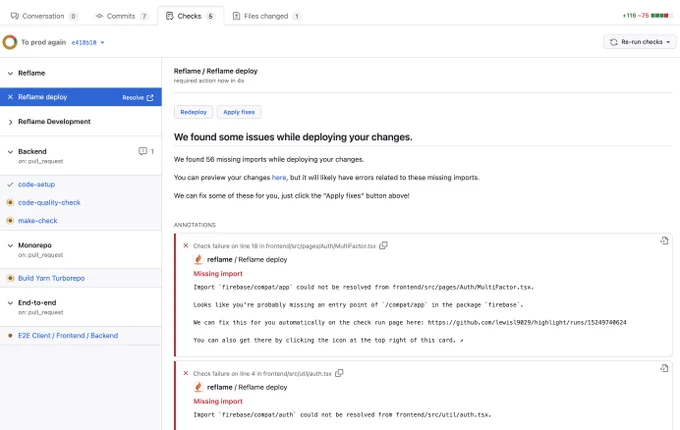Click the 'To prod again' commit title

pos(43,42)
